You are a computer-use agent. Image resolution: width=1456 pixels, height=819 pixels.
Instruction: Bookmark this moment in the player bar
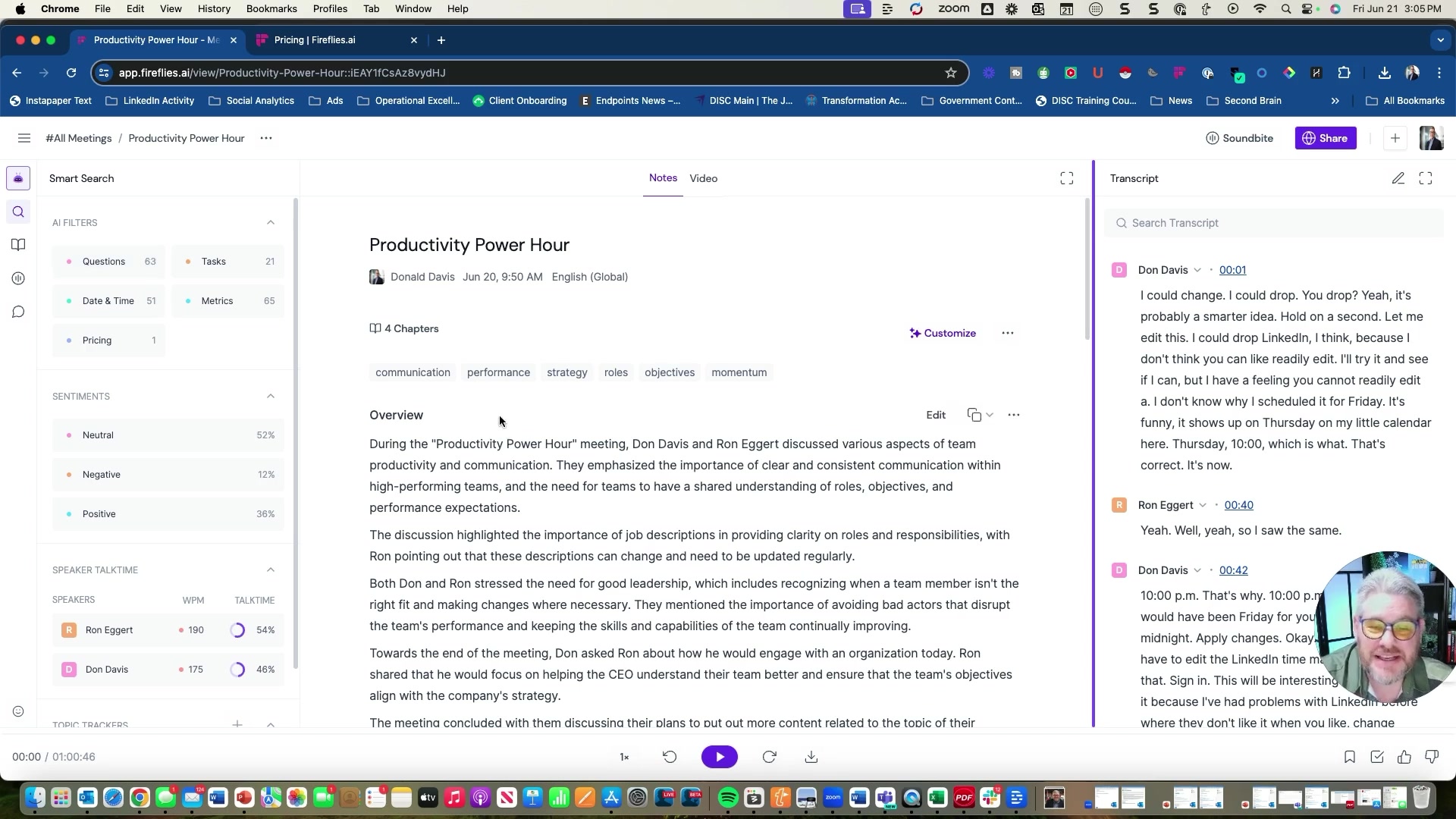point(1349,757)
